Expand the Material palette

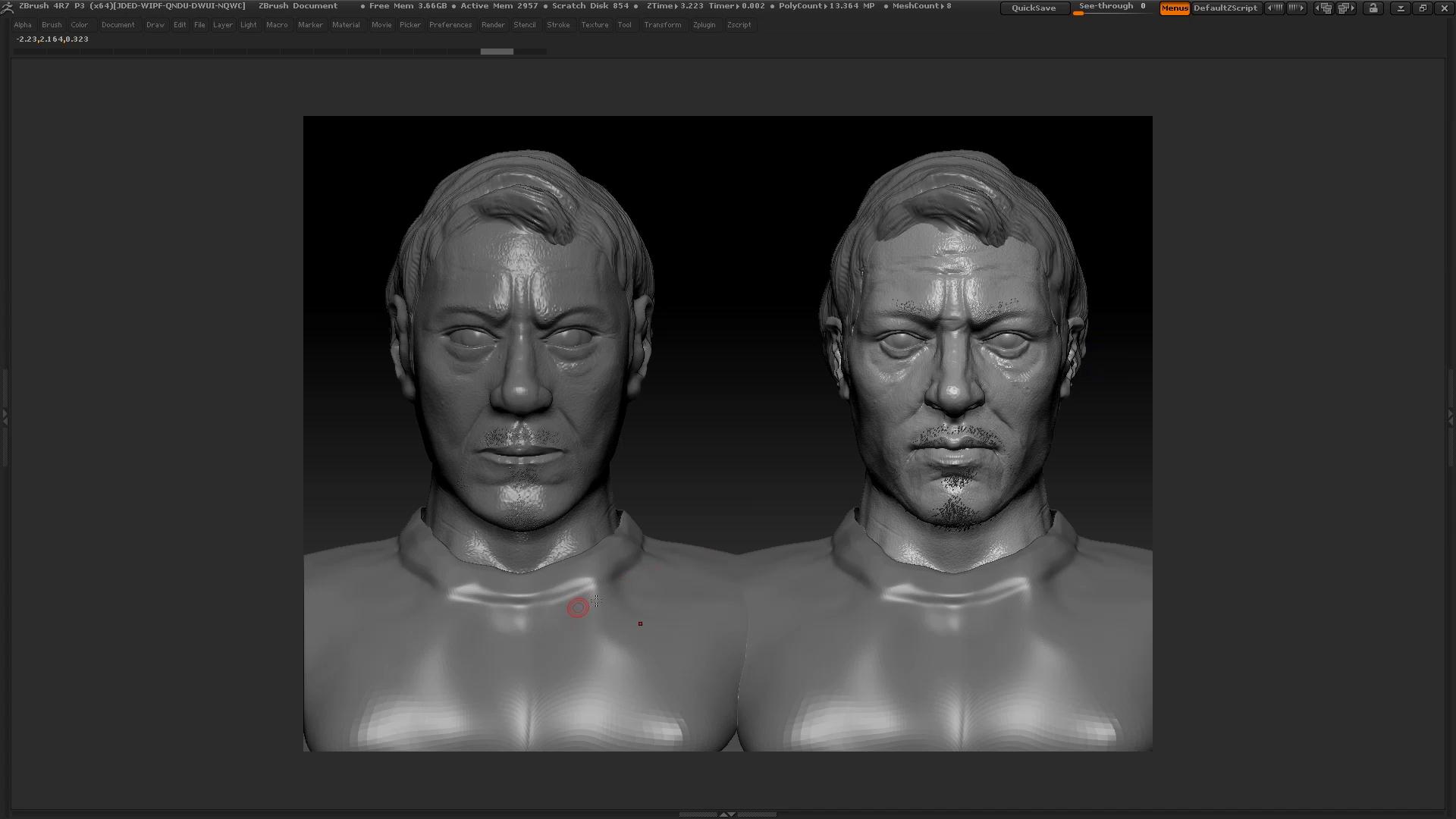click(346, 25)
